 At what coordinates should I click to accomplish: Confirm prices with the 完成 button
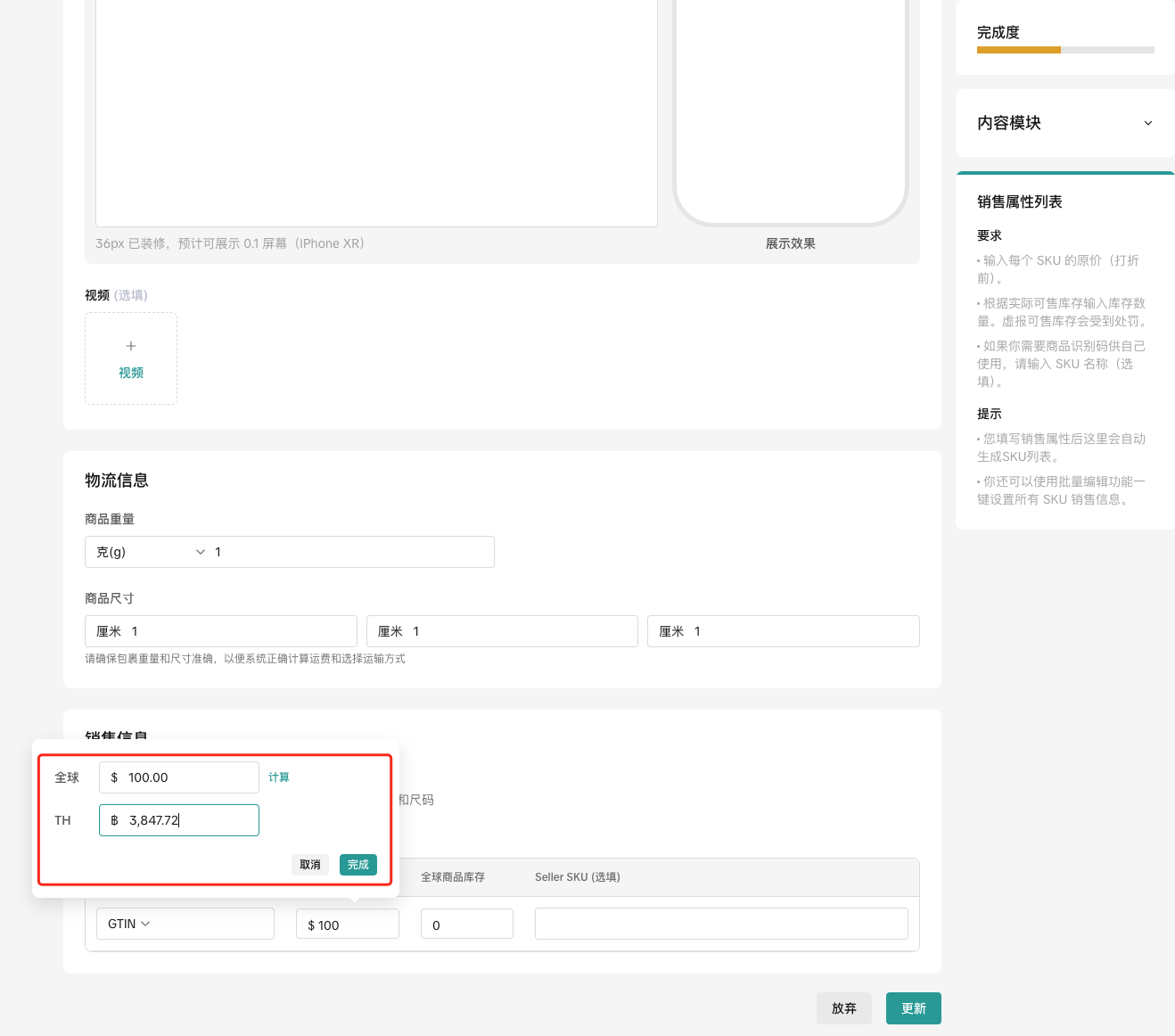tap(357, 865)
